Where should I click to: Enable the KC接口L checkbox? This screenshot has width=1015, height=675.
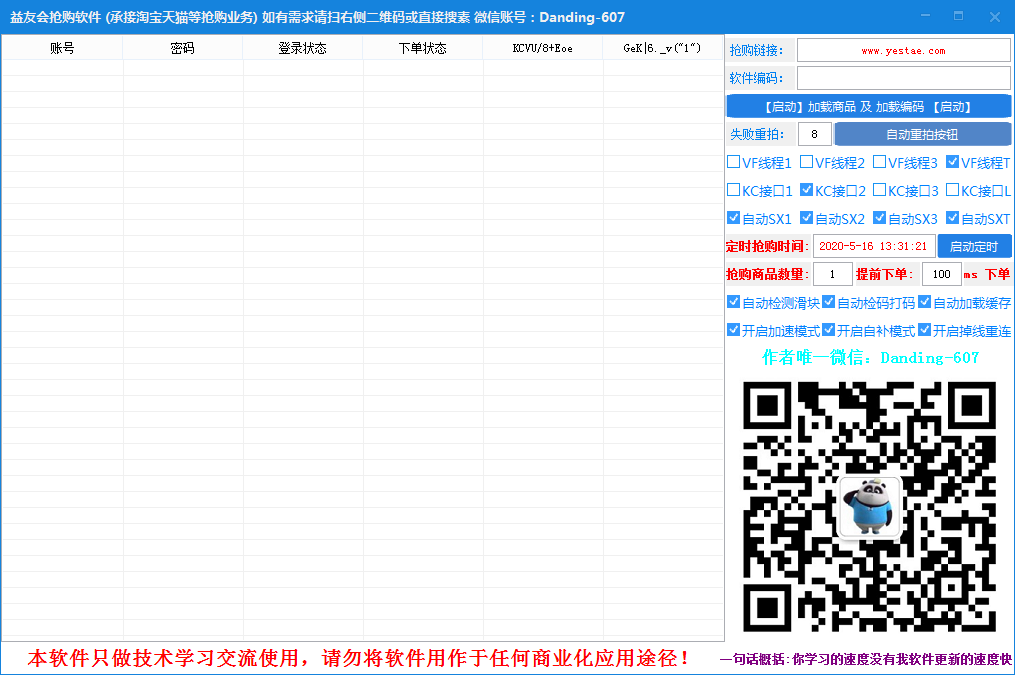coord(952,190)
